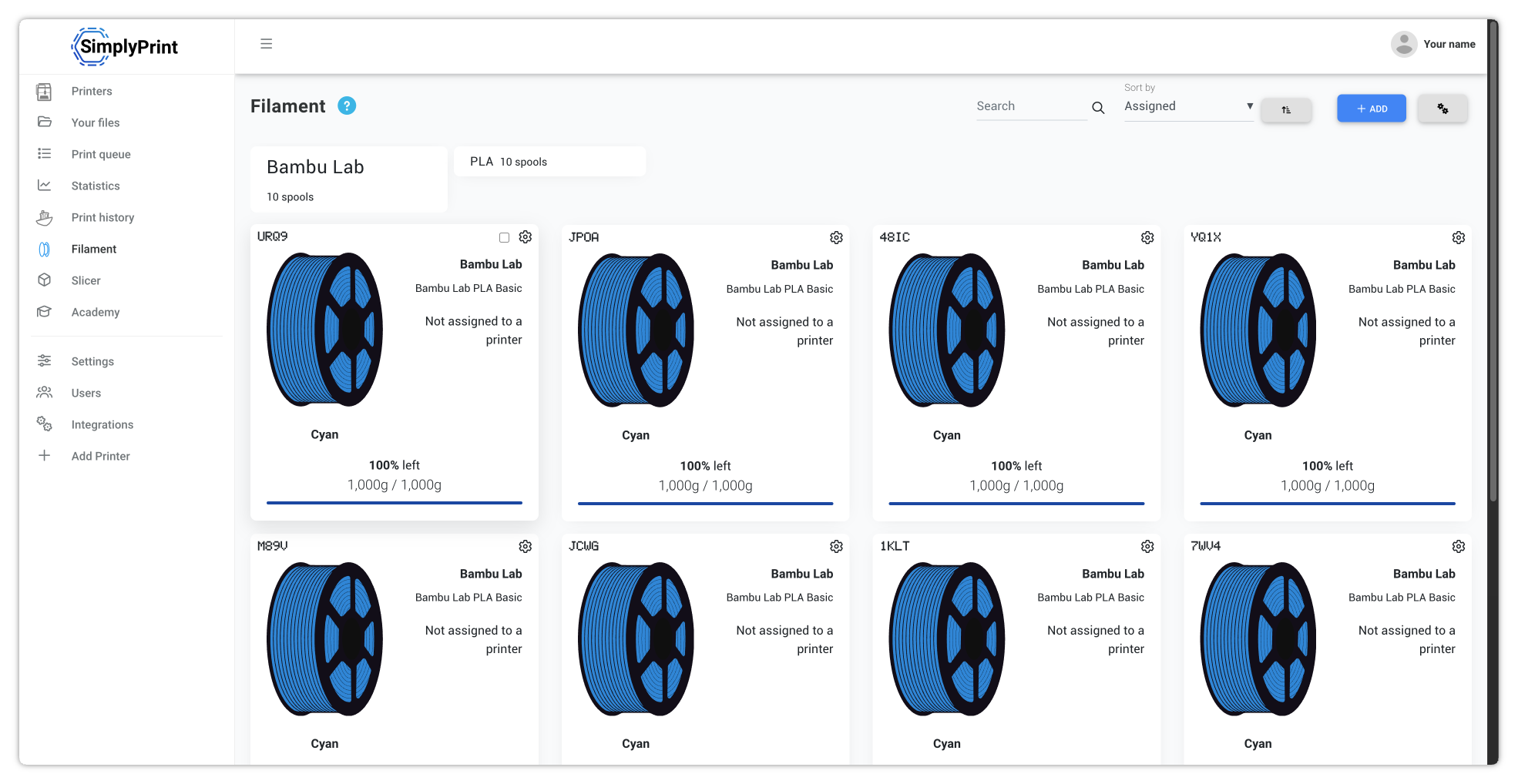Click the blue ADD button

click(1371, 109)
